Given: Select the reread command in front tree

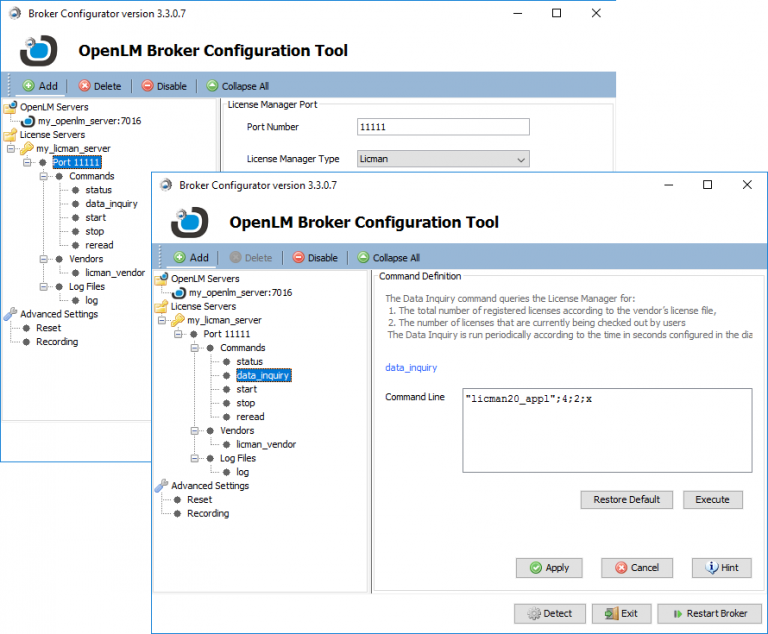Looking at the screenshot, I should pos(250,417).
